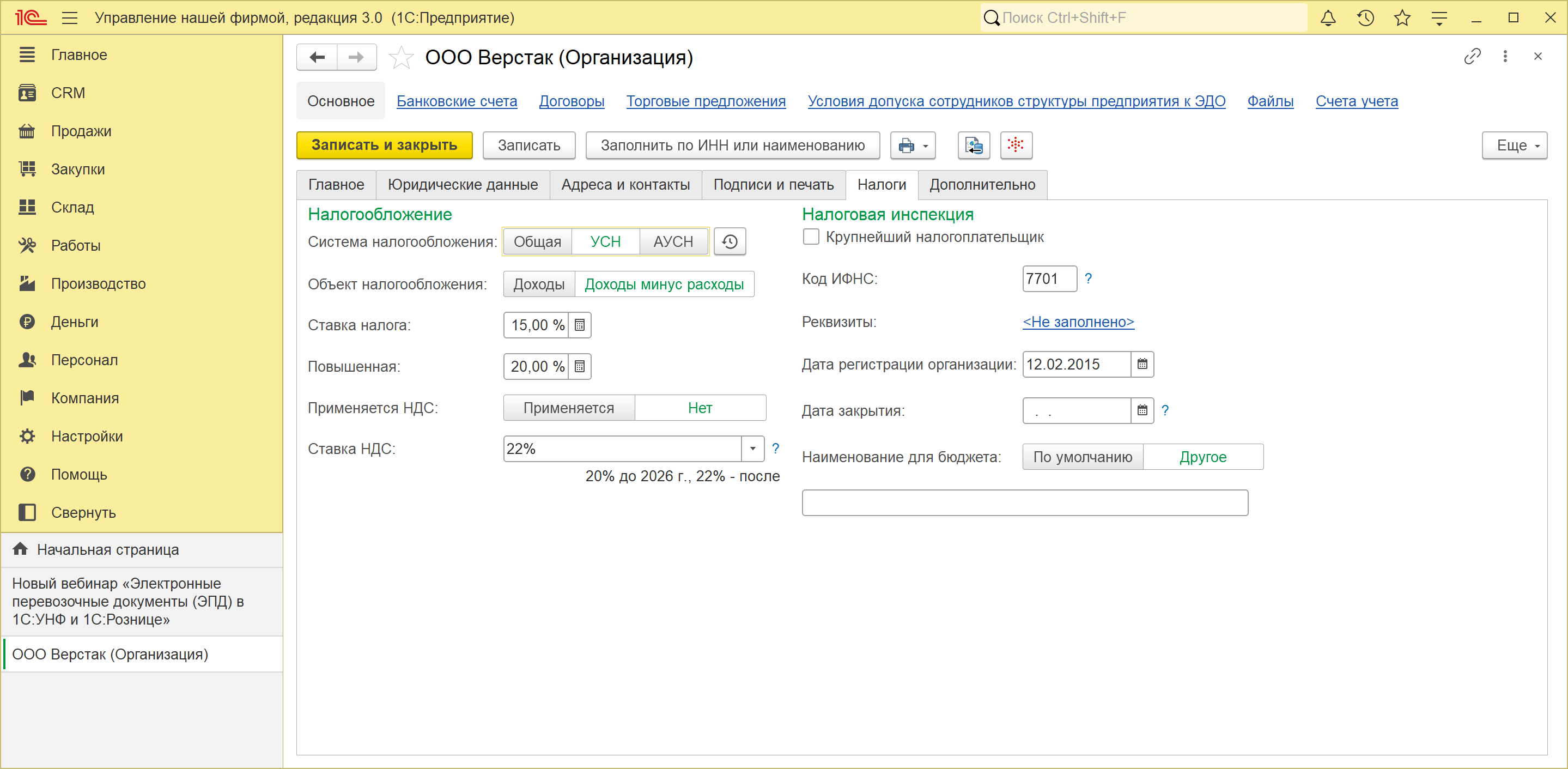Focus the Код ИФНС field
Image resolution: width=1568 pixels, height=769 pixels.
pyautogui.click(x=1050, y=278)
